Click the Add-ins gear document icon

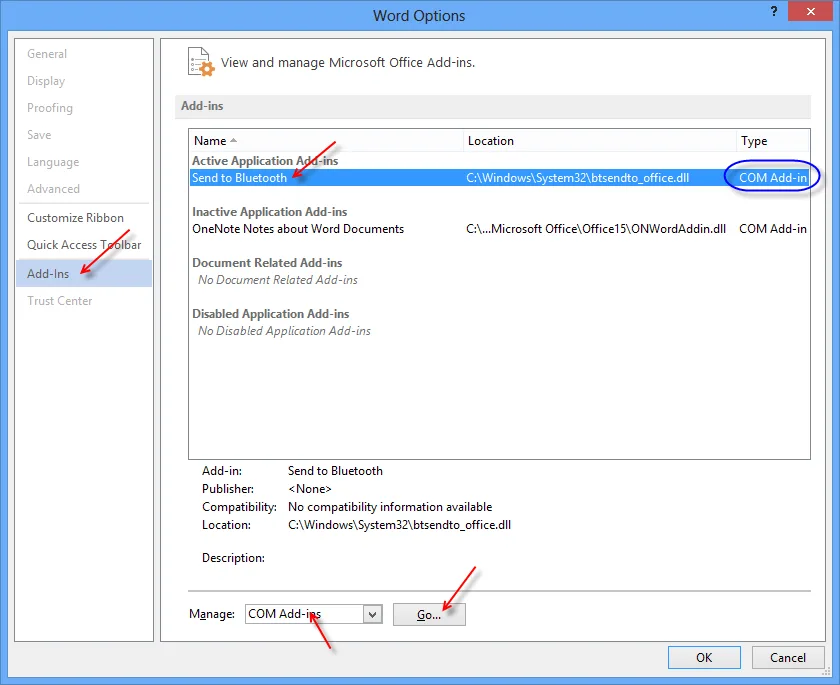pyautogui.click(x=201, y=61)
